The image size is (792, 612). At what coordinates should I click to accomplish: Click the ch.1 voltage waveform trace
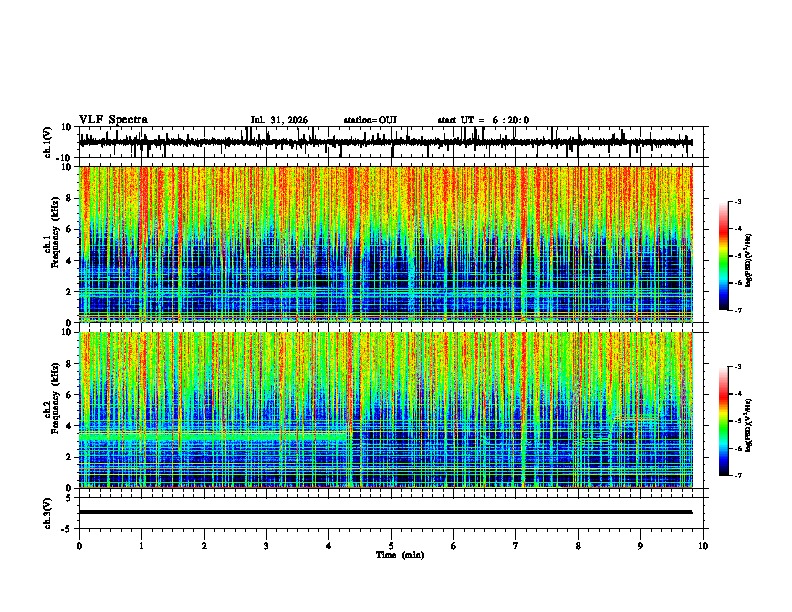point(385,142)
